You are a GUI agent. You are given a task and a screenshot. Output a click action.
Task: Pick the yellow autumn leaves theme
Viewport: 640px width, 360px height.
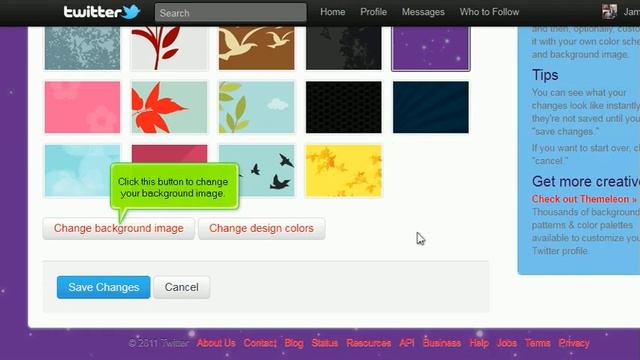[344, 171]
